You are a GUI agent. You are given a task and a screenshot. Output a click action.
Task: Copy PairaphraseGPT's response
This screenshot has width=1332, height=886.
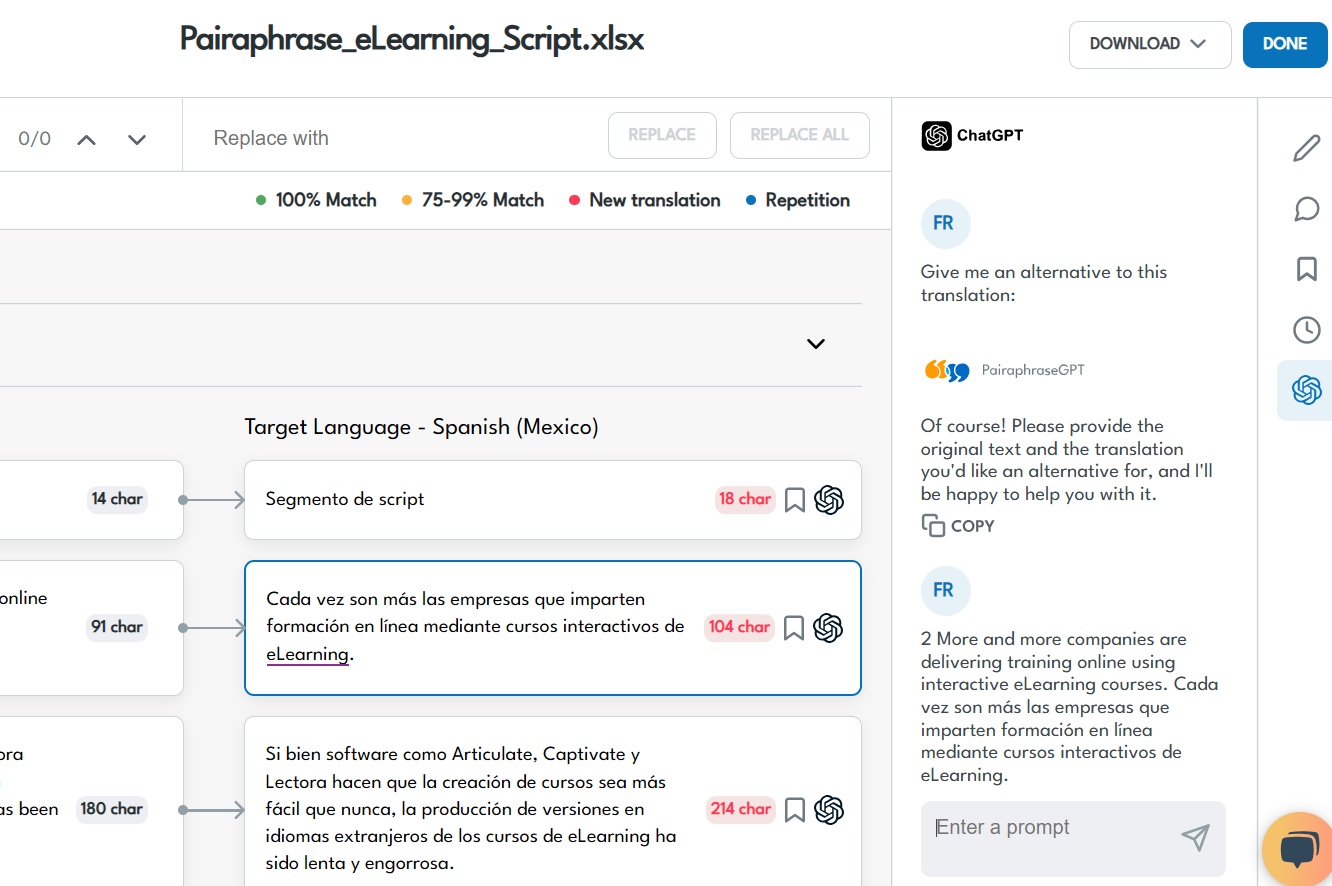(957, 525)
